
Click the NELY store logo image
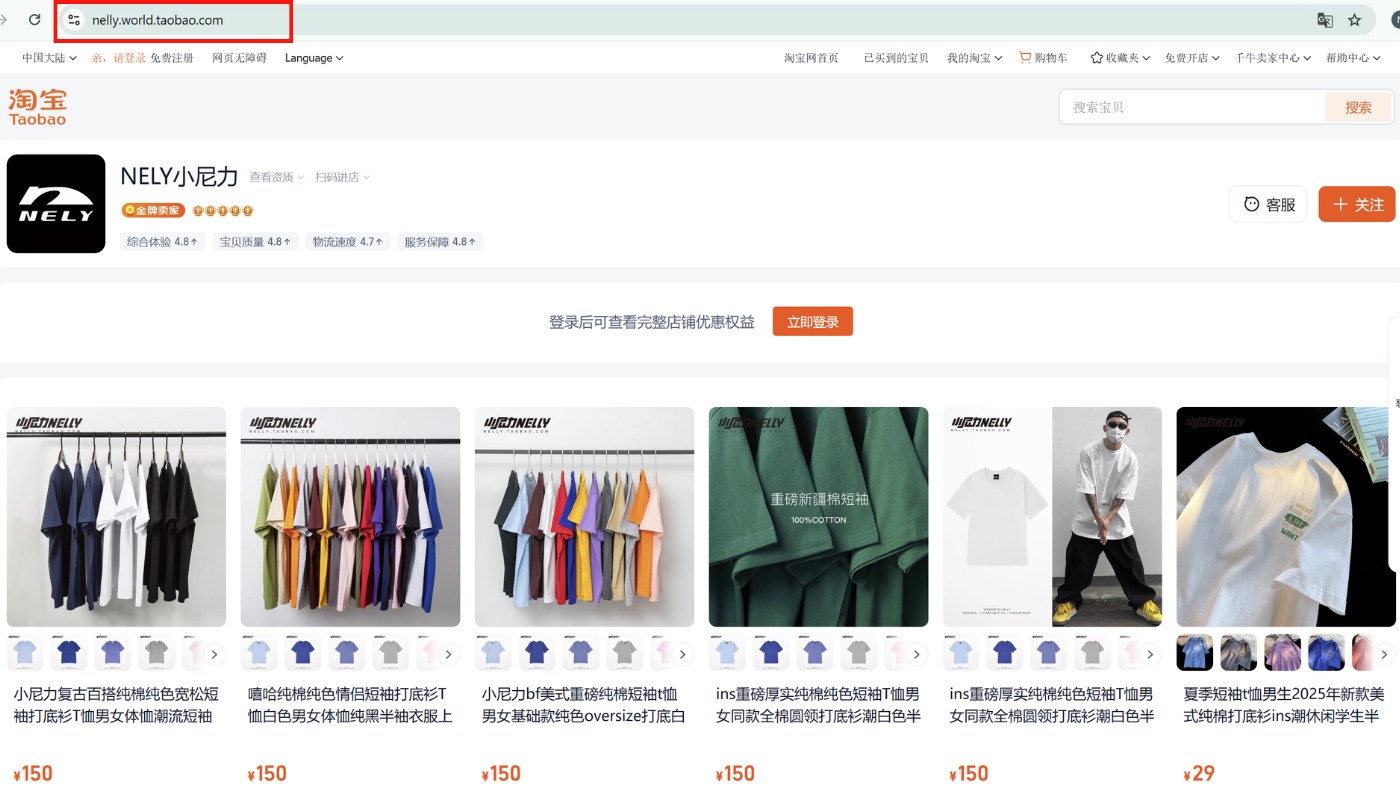pyautogui.click(x=56, y=204)
